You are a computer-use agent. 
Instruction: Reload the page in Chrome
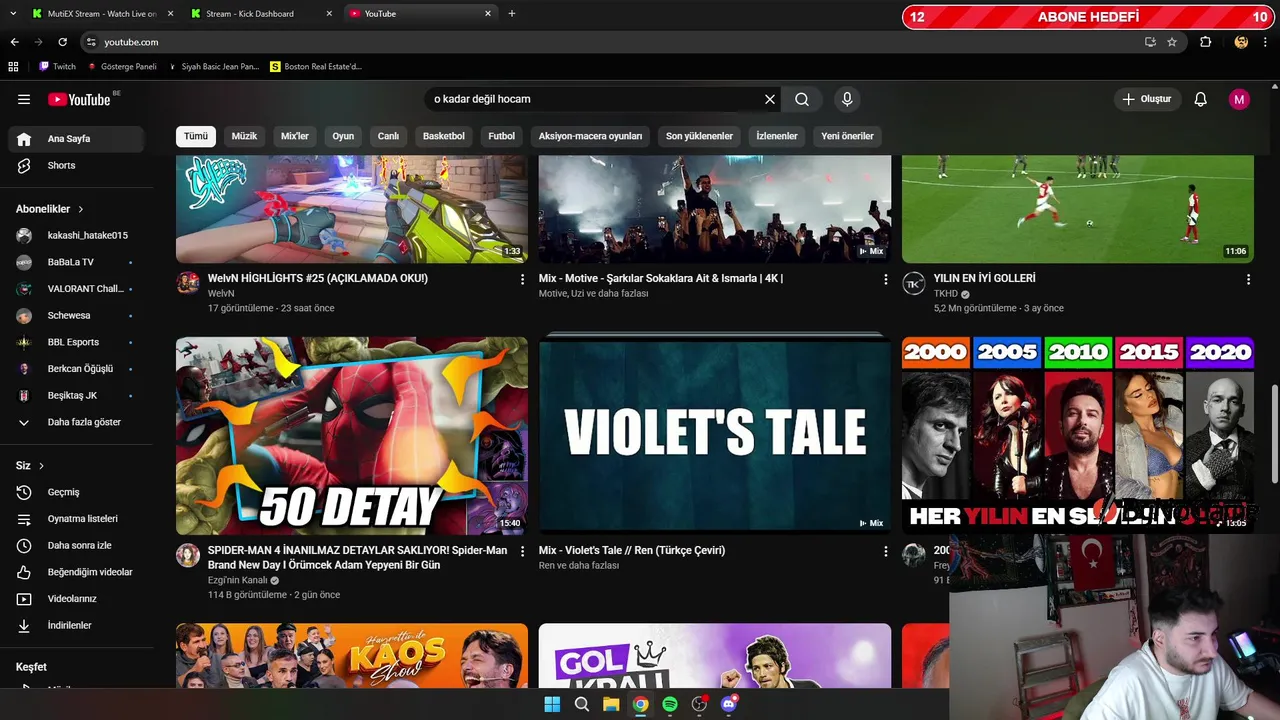click(62, 42)
